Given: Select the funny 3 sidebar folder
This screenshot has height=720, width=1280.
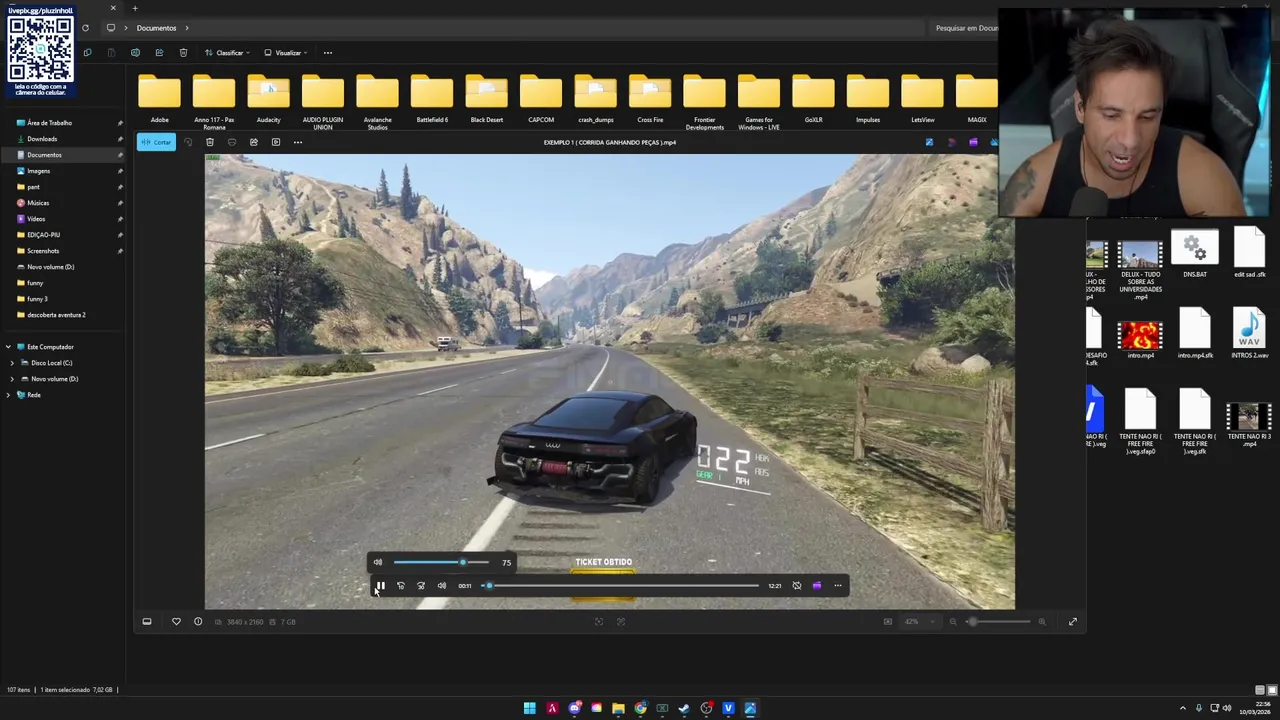Looking at the screenshot, I should 37,299.
